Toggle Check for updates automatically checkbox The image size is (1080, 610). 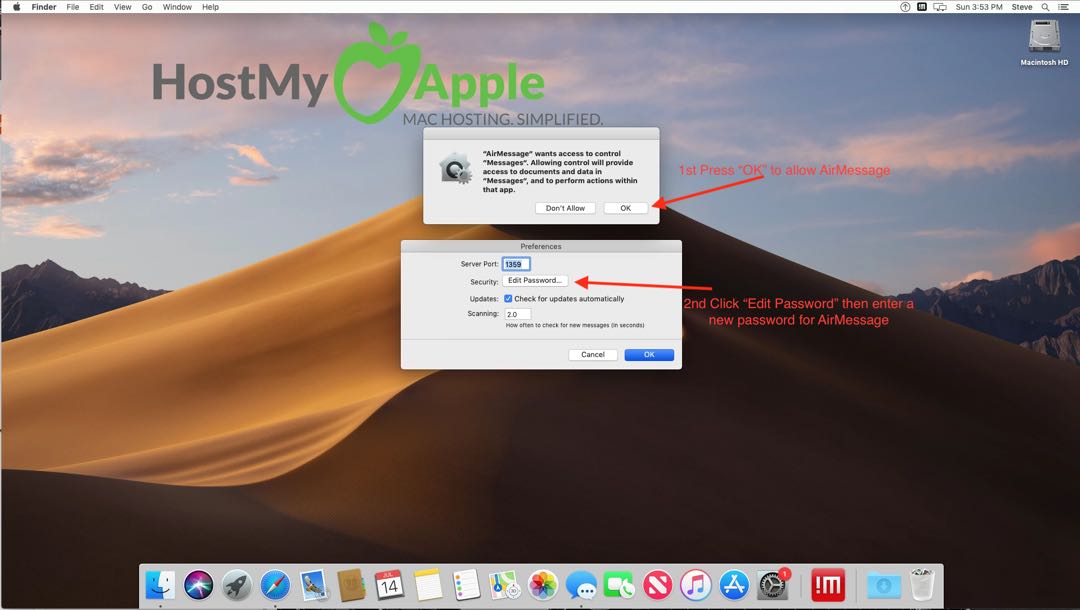[x=508, y=299]
